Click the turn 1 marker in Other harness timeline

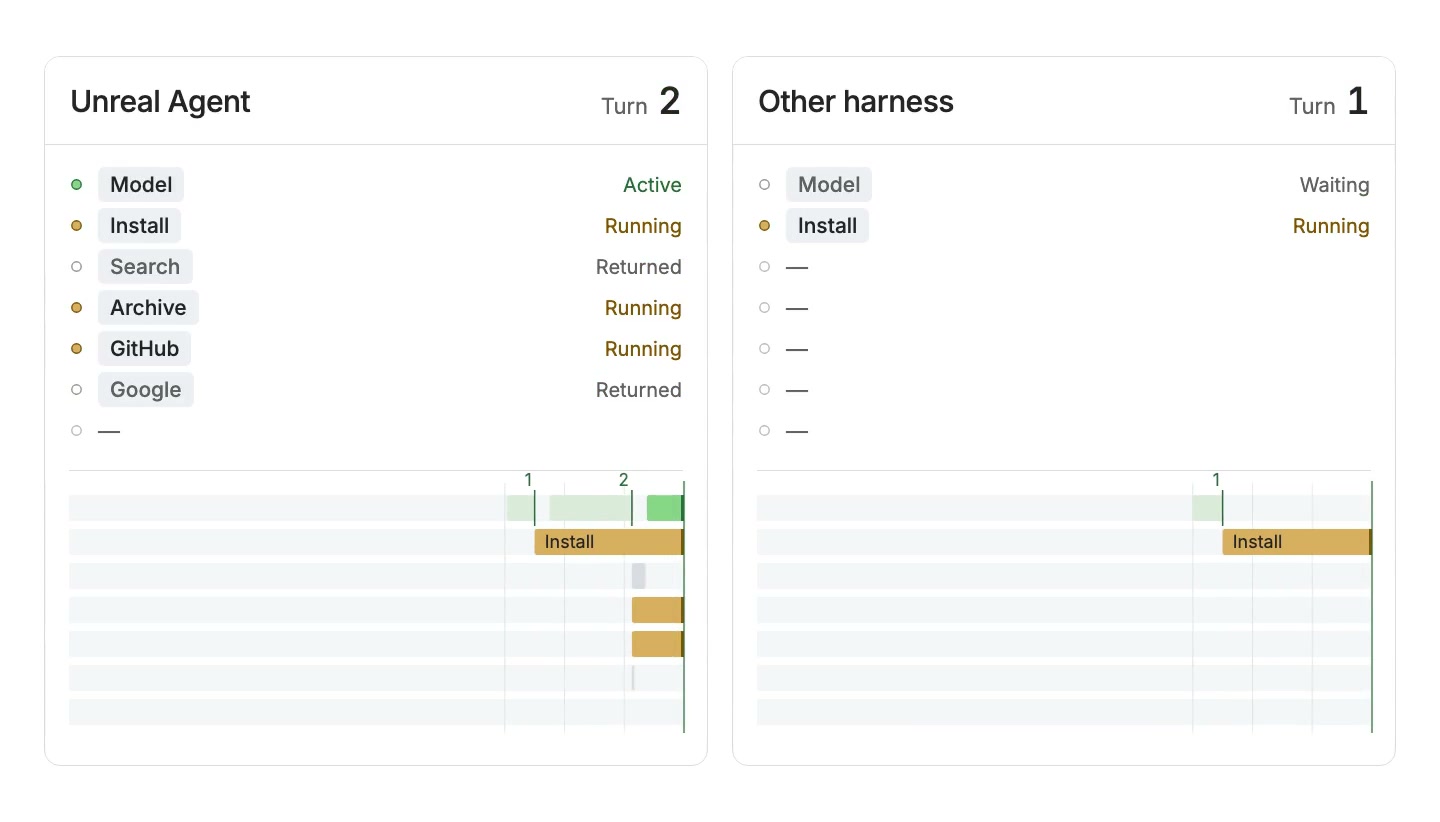[1217, 481]
